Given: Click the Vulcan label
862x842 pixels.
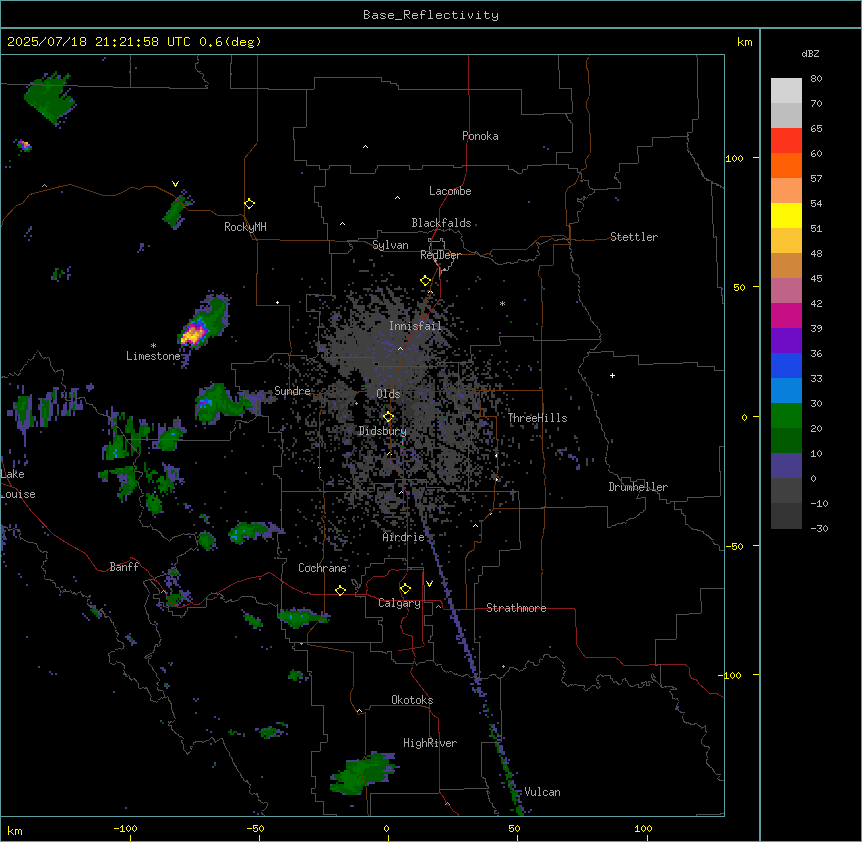Looking at the screenshot, I should tap(542, 792).
